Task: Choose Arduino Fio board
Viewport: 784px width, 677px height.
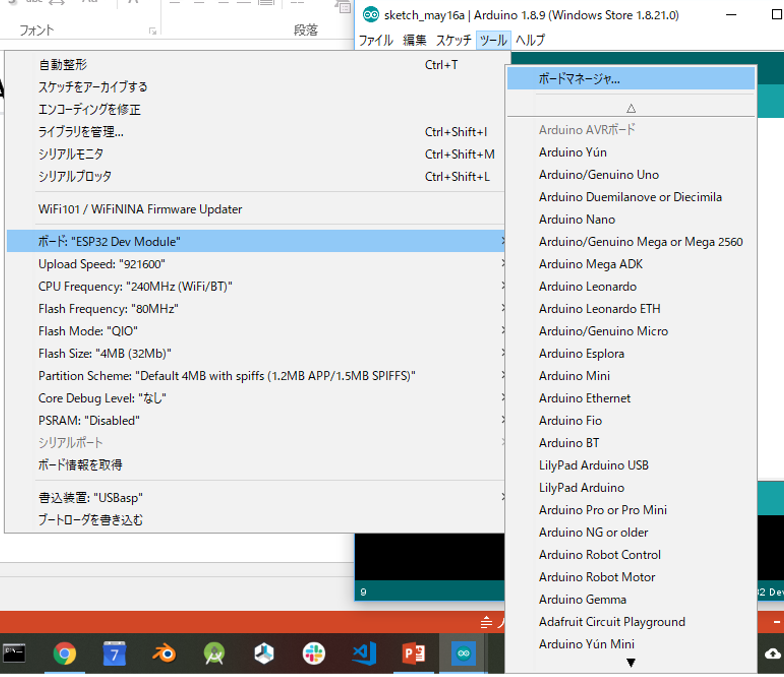Action: click(x=631, y=420)
